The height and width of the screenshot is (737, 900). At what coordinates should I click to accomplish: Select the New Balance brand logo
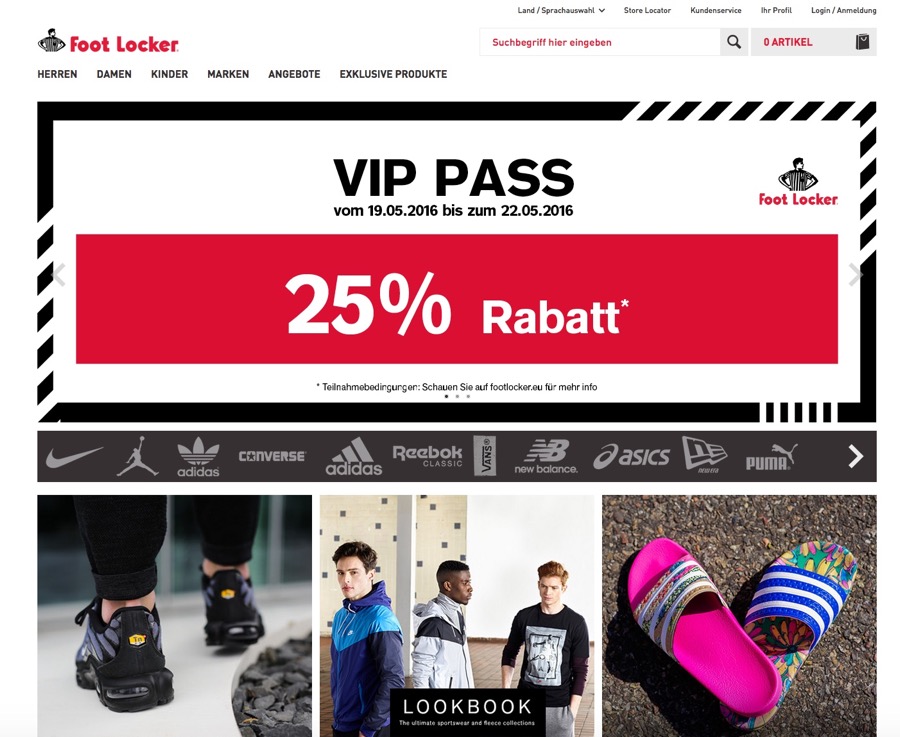click(x=546, y=457)
